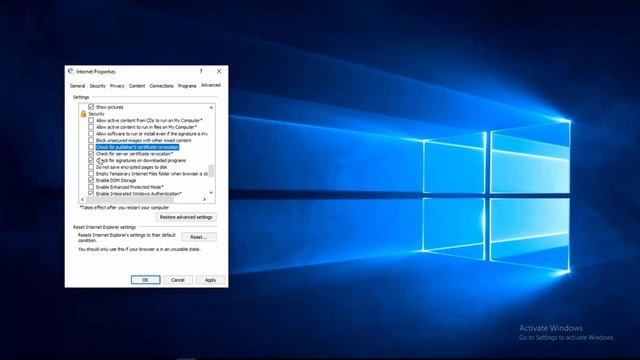This screenshot has width=640, height=360.
Task: Switch to the General tab
Action: 78,86
